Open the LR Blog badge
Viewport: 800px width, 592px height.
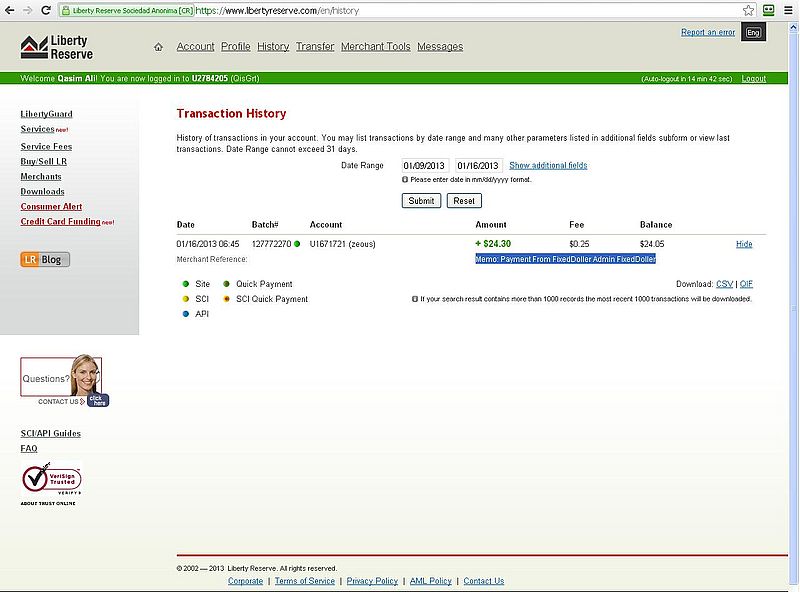45,259
